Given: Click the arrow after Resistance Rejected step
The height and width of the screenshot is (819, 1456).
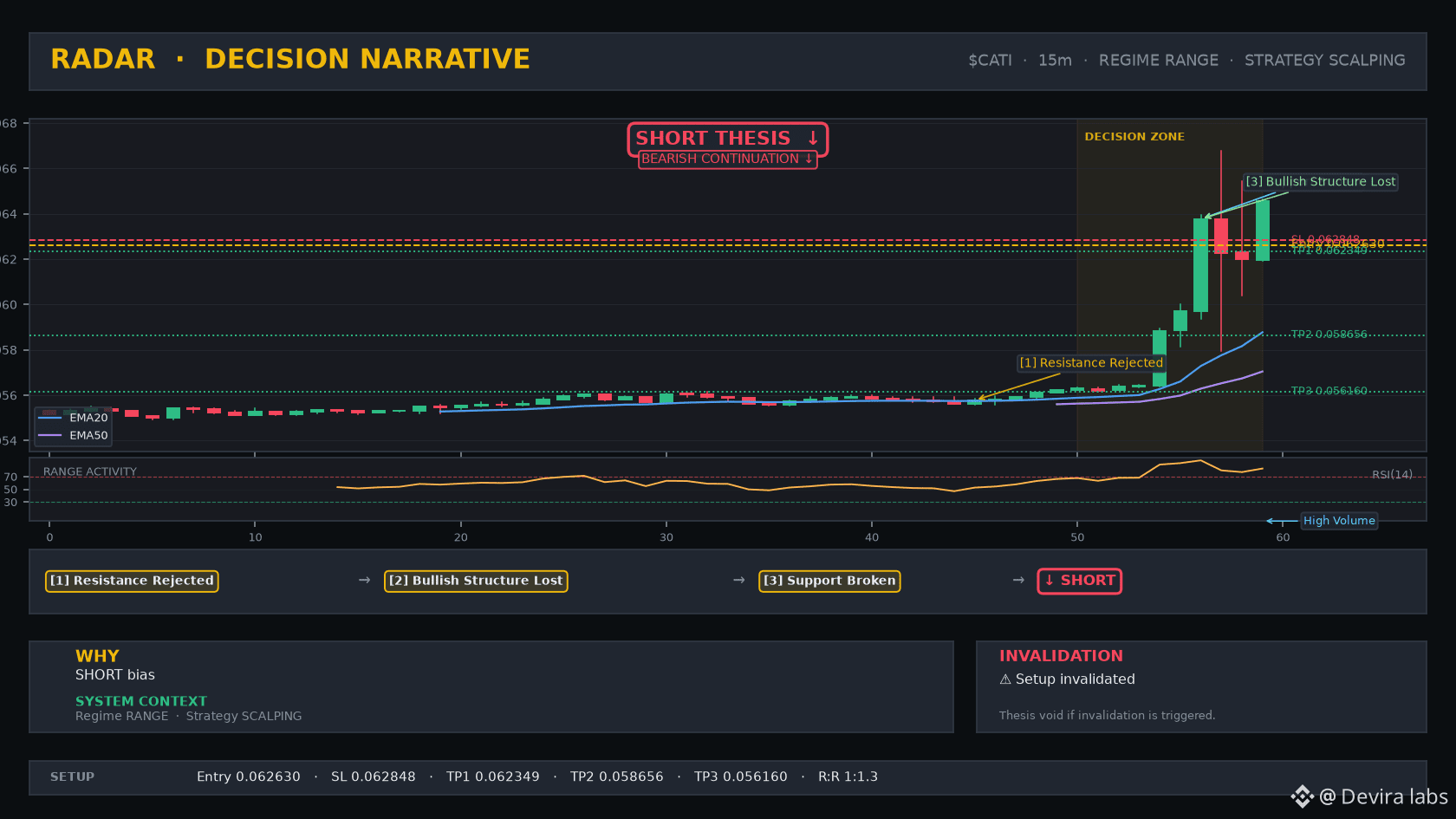Looking at the screenshot, I should click(x=364, y=580).
